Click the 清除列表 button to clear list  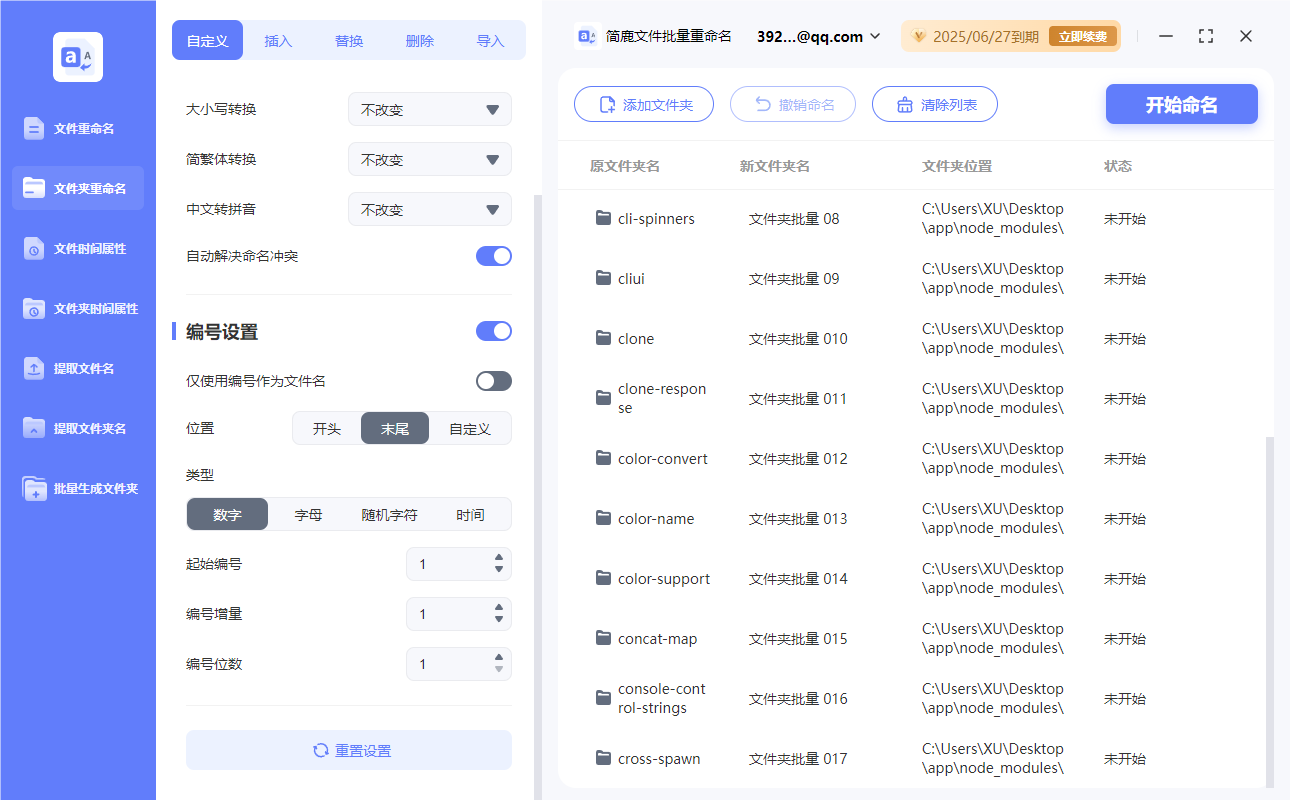point(934,104)
